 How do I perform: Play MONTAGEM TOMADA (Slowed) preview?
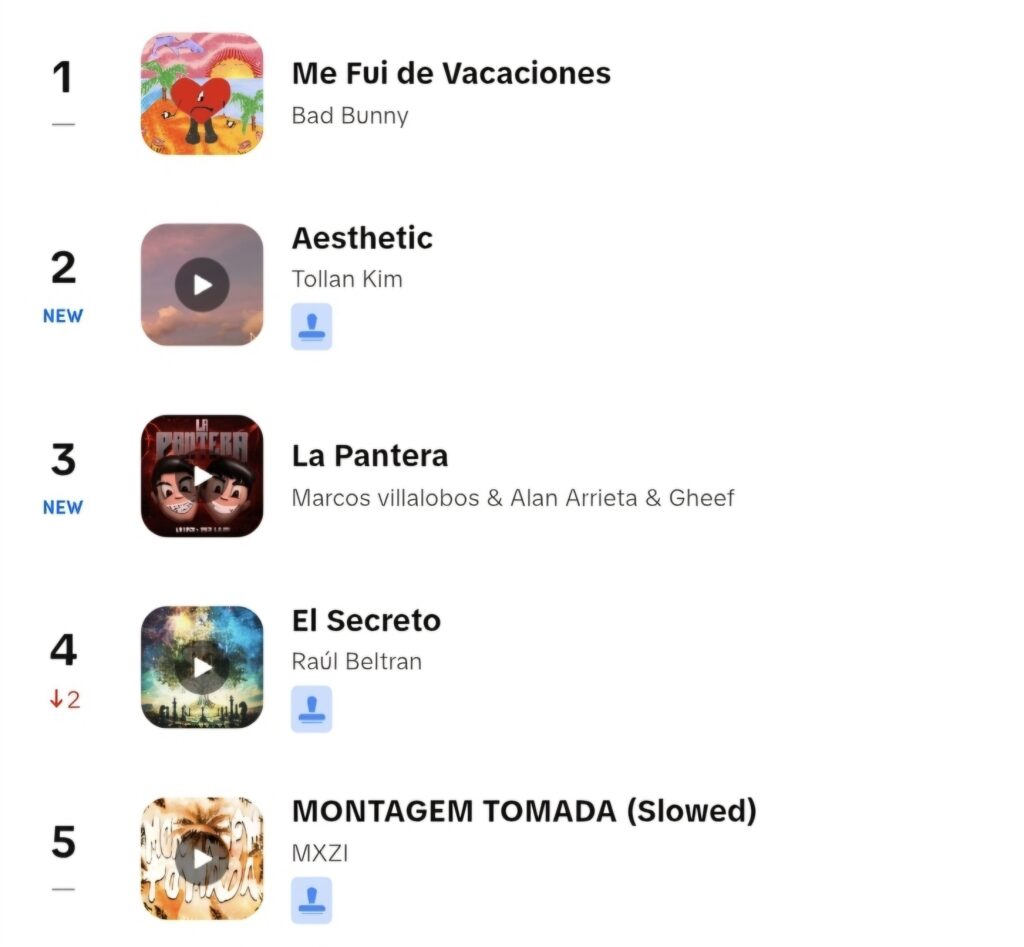coord(202,859)
